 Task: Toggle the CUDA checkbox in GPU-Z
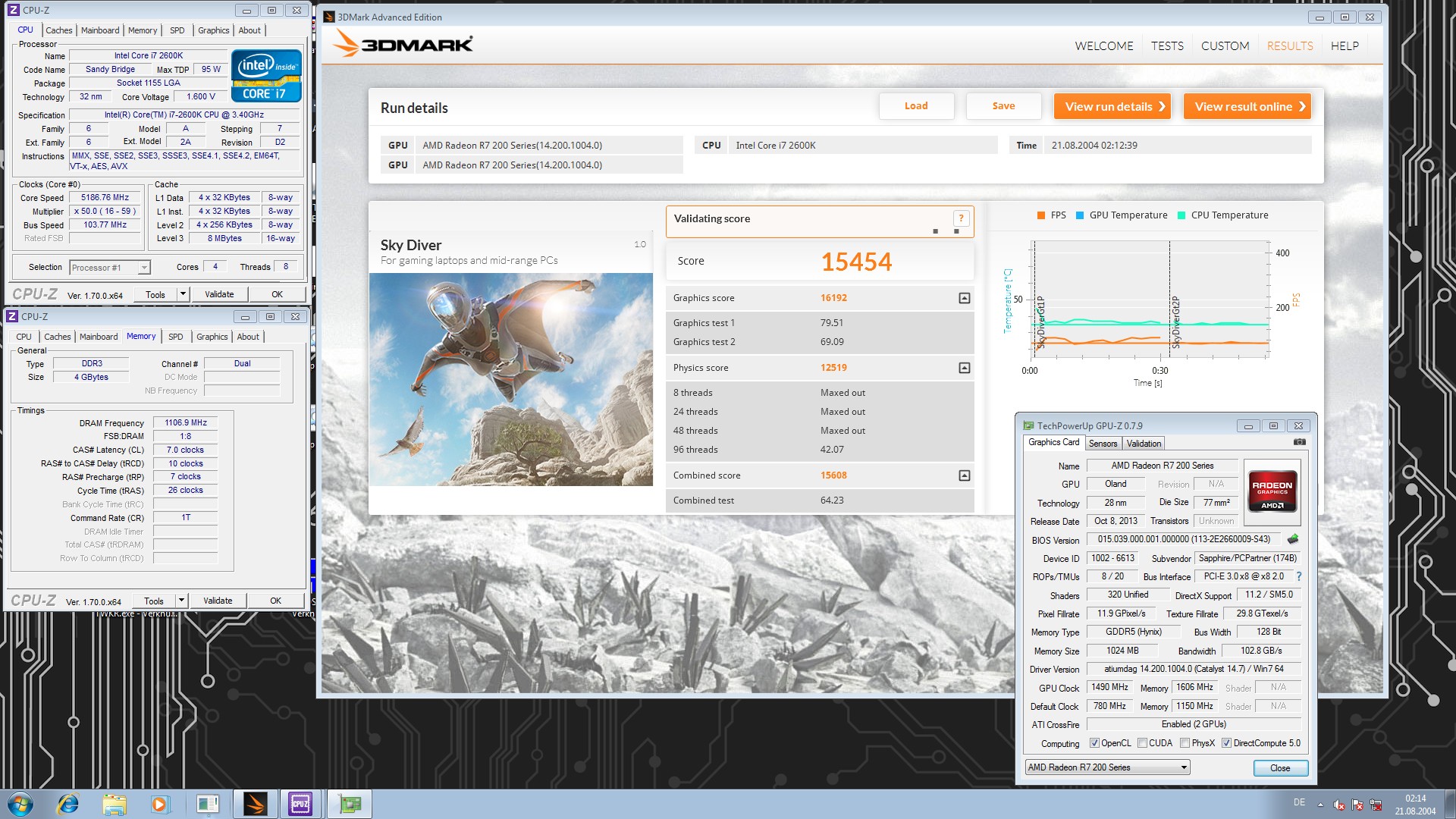tap(1142, 743)
